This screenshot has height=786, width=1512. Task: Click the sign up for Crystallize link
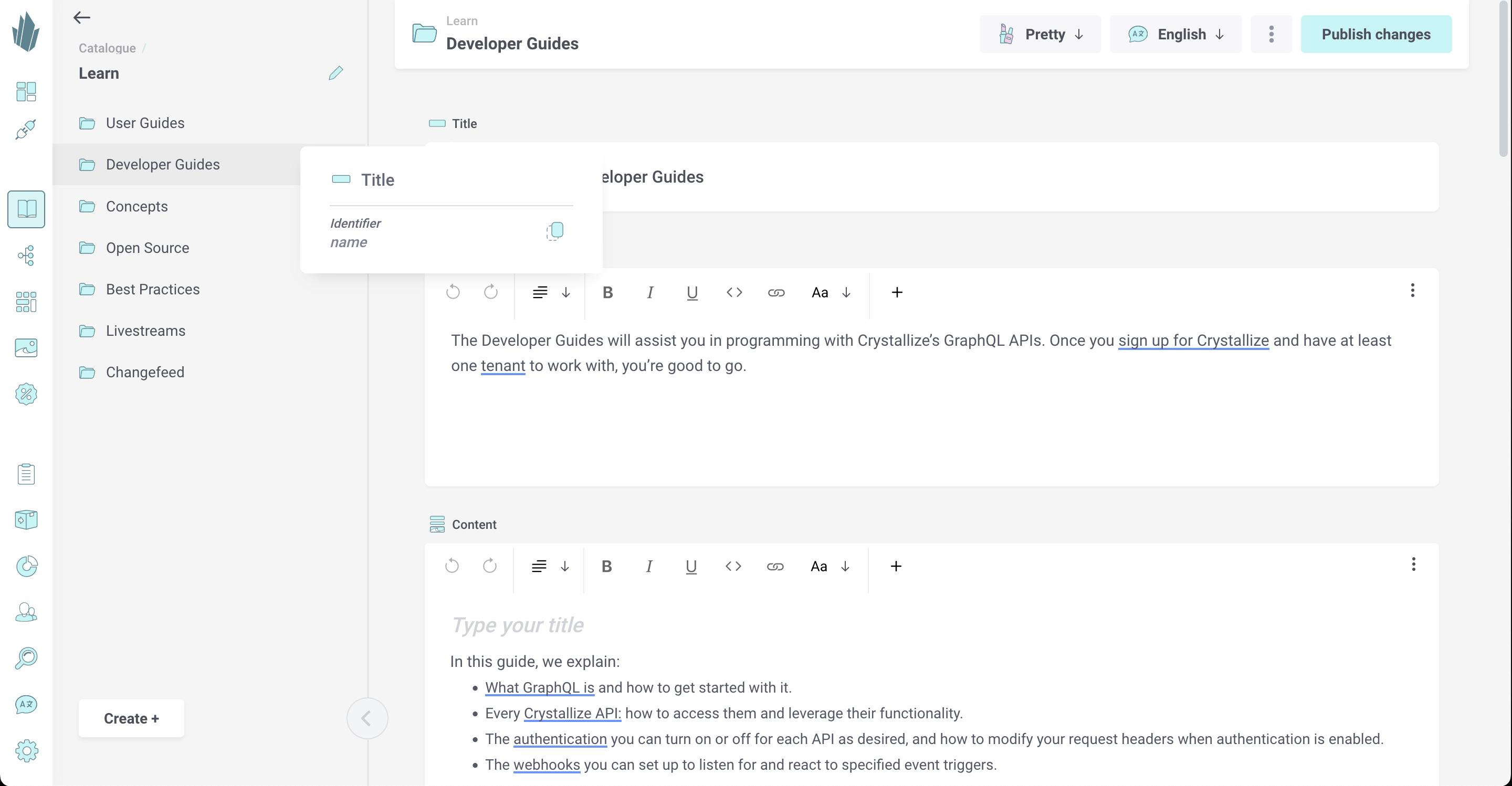1194,340
